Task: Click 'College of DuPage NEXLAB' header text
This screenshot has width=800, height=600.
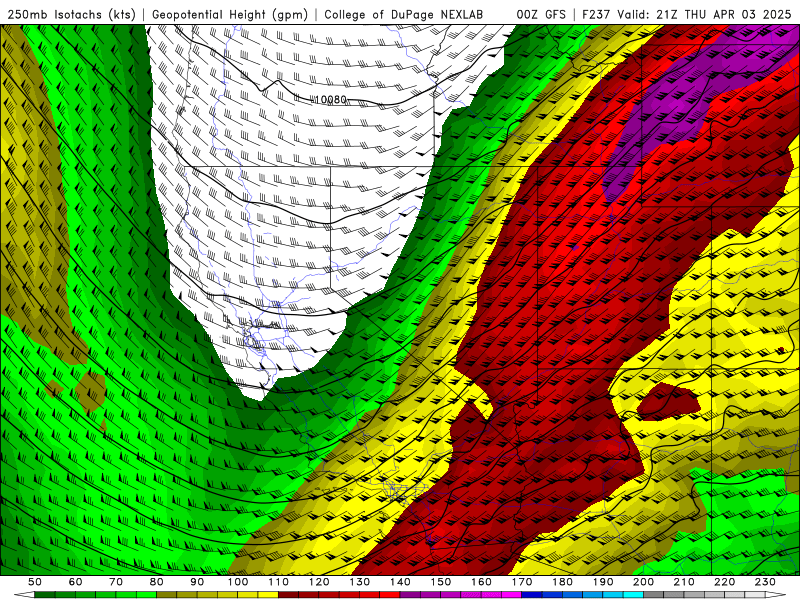Action: click(x=404, y=14)
